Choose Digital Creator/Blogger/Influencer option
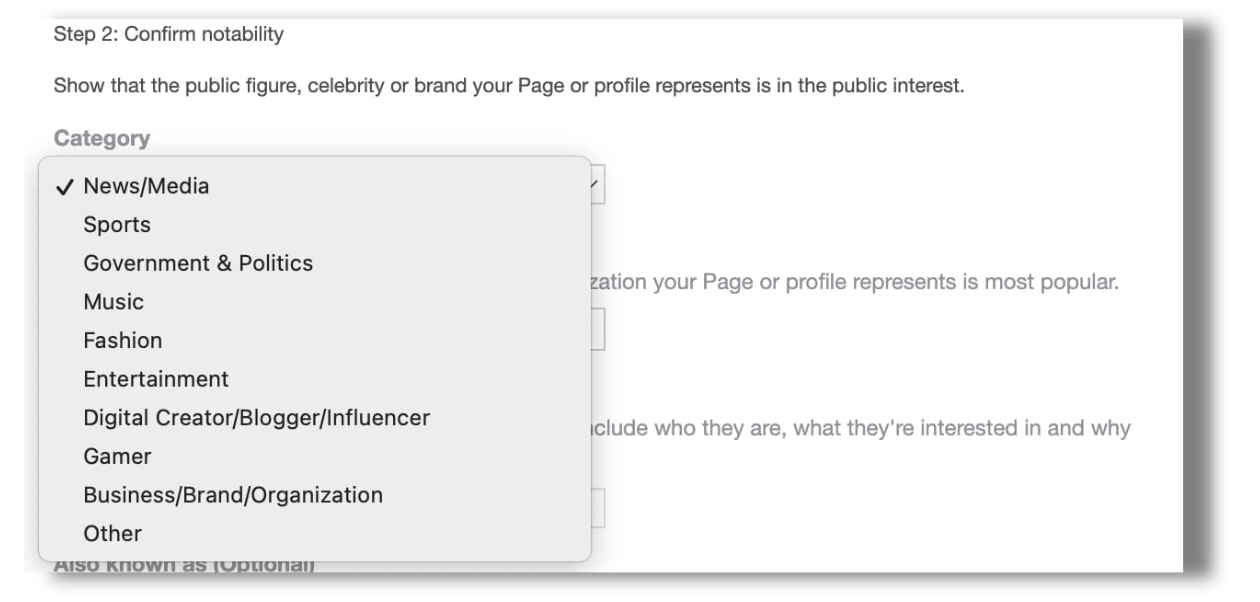 pos(257,417)
